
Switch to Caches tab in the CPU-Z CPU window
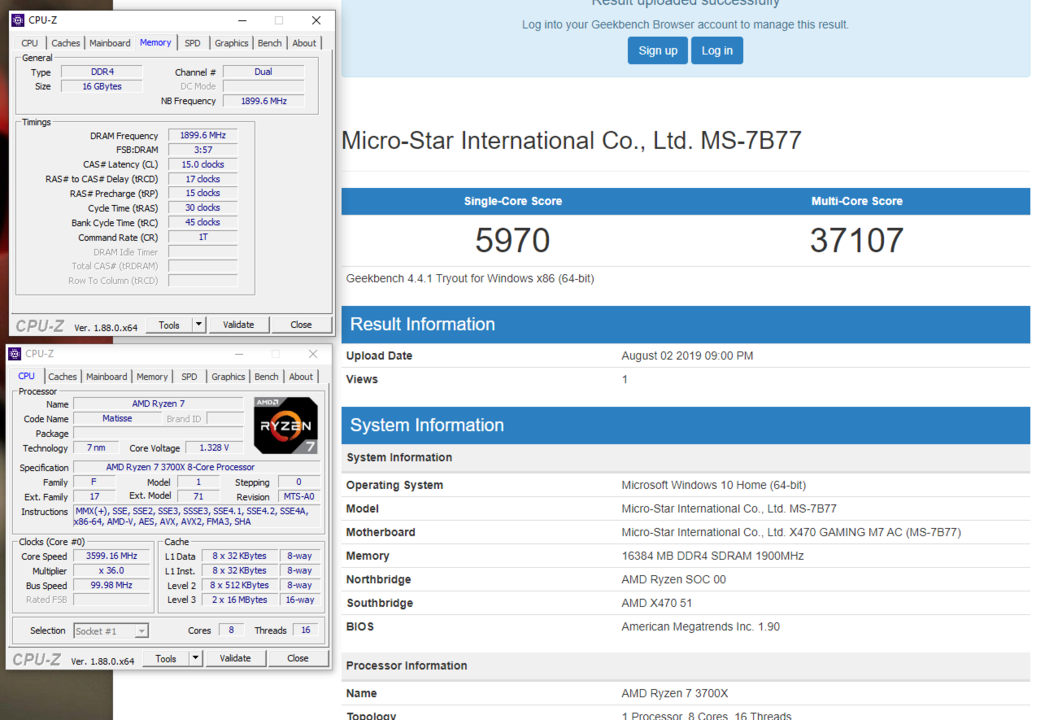click(62, 377)
